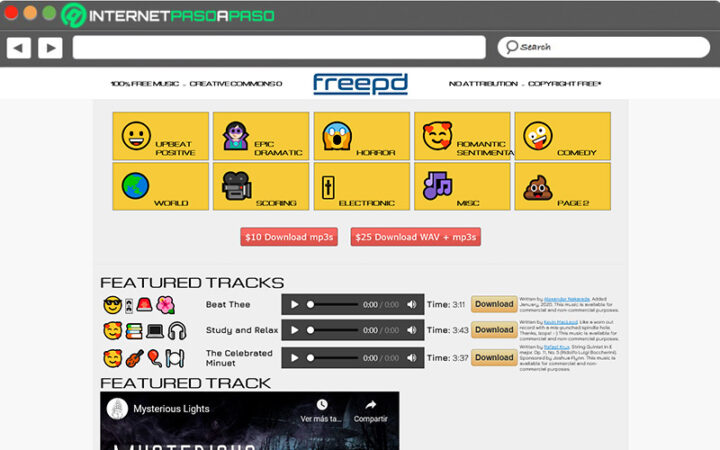Click the Study and Relax seek slider
The image size is (720, 450).
(332, 330)
